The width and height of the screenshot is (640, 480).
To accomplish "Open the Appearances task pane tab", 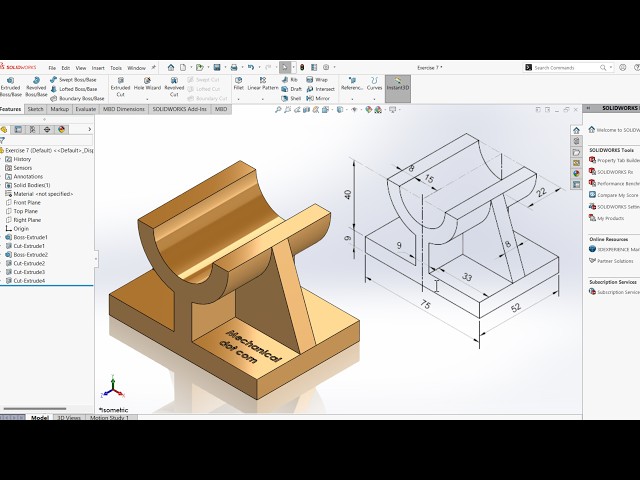I will pos(576,173).
